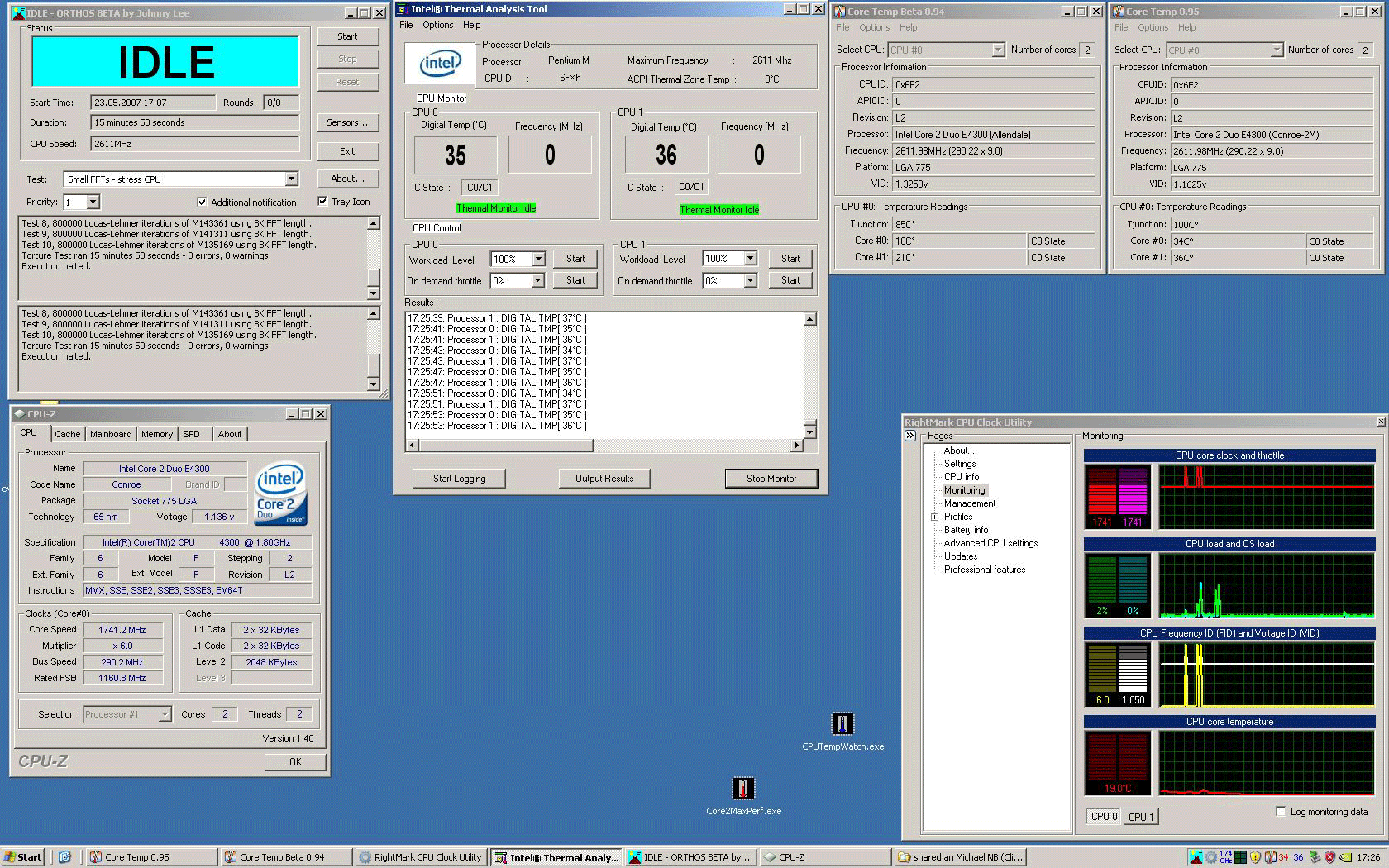Click the Intel Thermal Analysis Tool title bar icon

pyautogui.click(x=403, y=9)
